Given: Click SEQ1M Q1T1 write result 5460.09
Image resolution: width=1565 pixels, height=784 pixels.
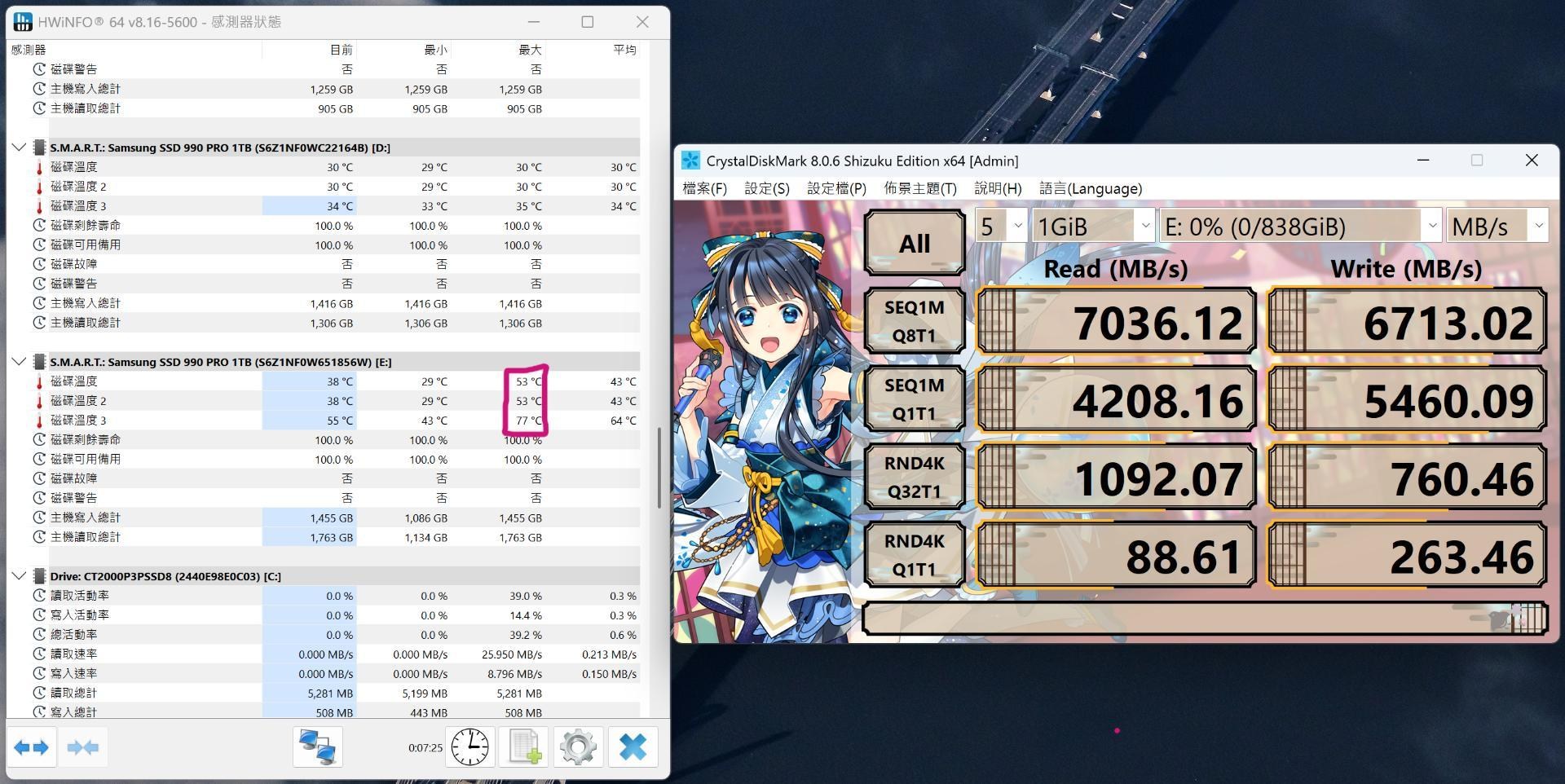Looking at the screenshot, I should pos(1407,399).
